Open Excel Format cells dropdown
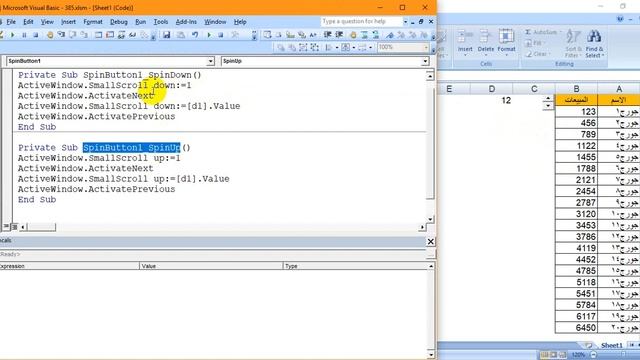 point(507,55)
